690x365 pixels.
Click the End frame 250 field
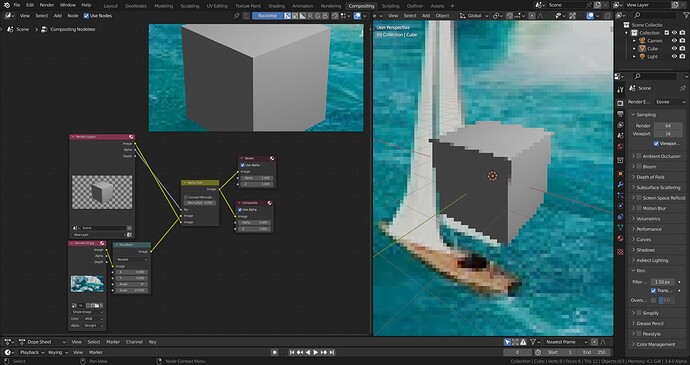pyautogui.click(x=596, y=352)
